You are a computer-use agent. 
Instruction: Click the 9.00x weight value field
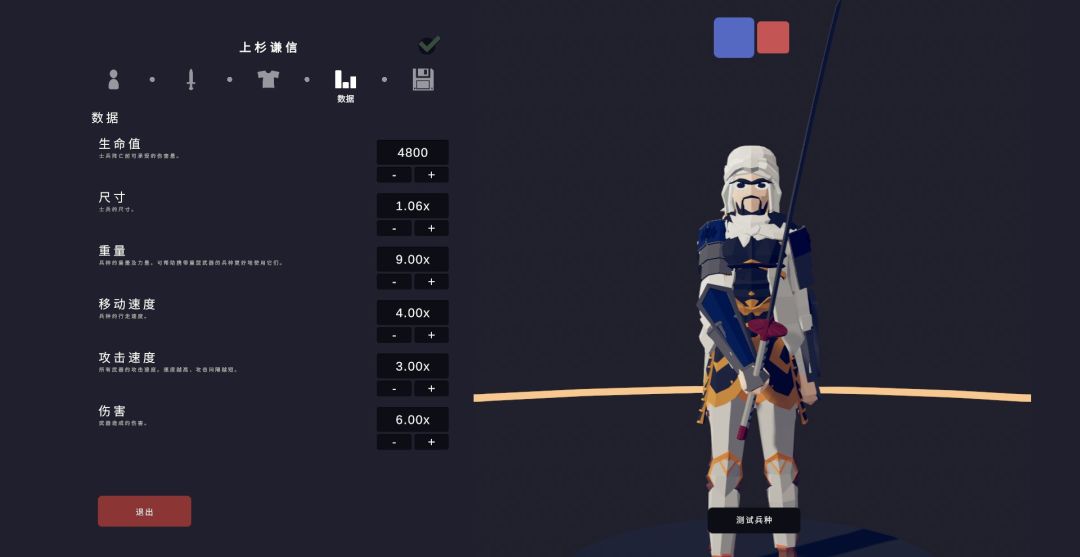tap(413, 259)
